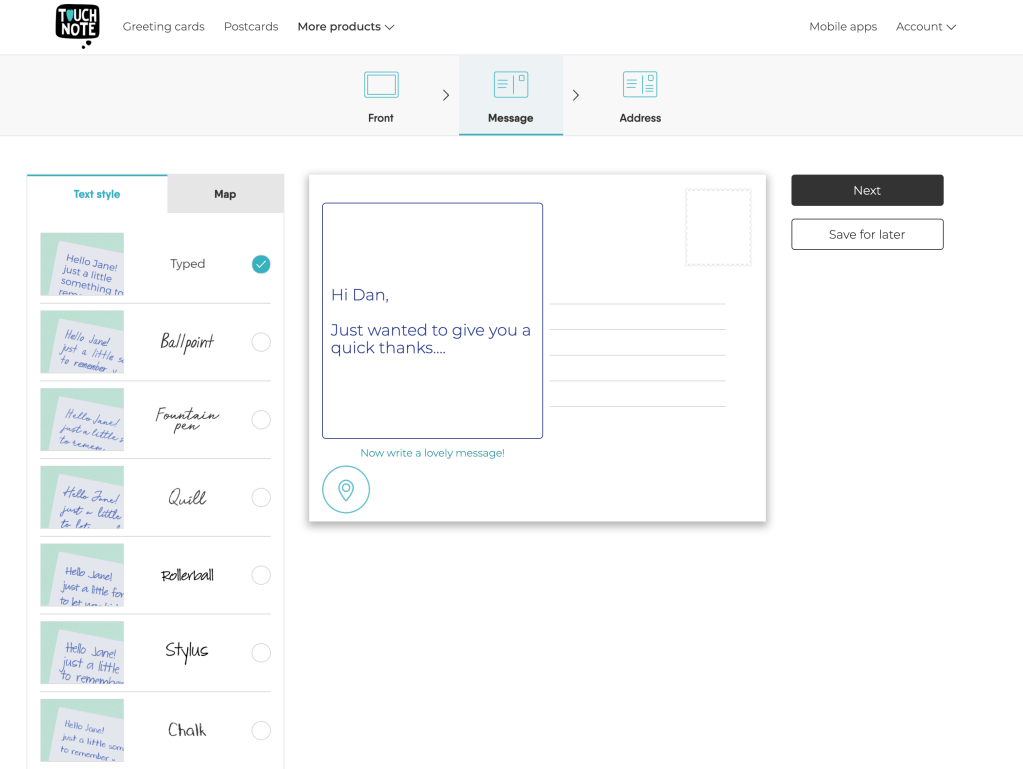
Task: Open the Text style tab
Action: click(x=97, y=194)
